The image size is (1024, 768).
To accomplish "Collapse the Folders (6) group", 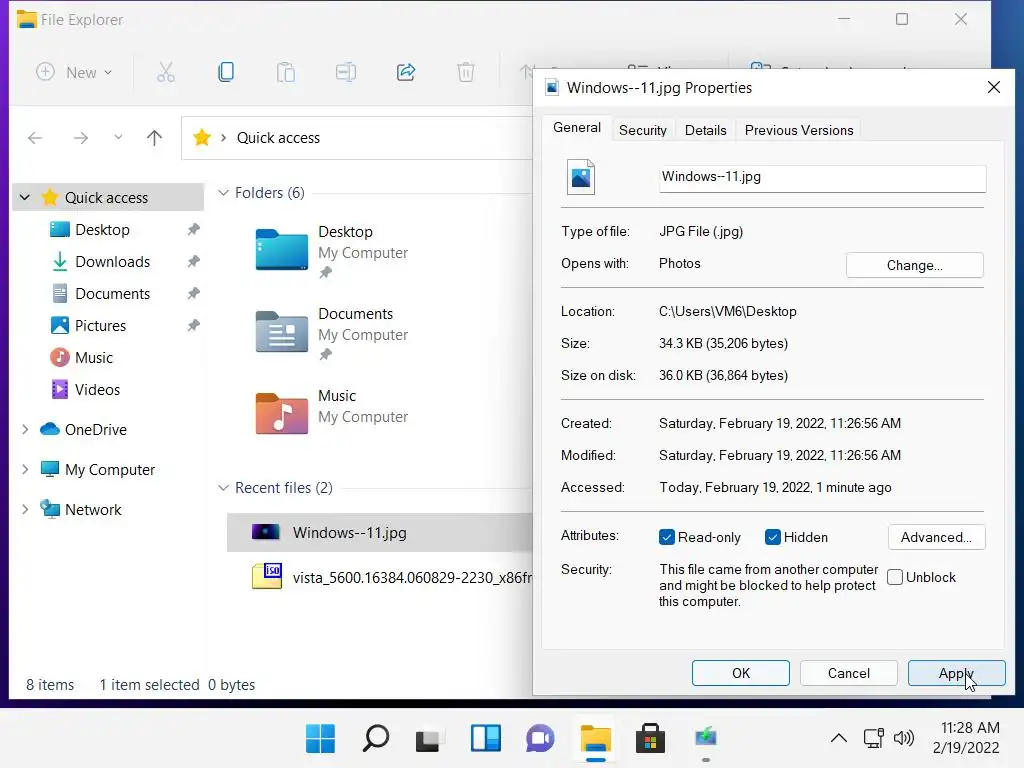I will (x=223, y=193).
